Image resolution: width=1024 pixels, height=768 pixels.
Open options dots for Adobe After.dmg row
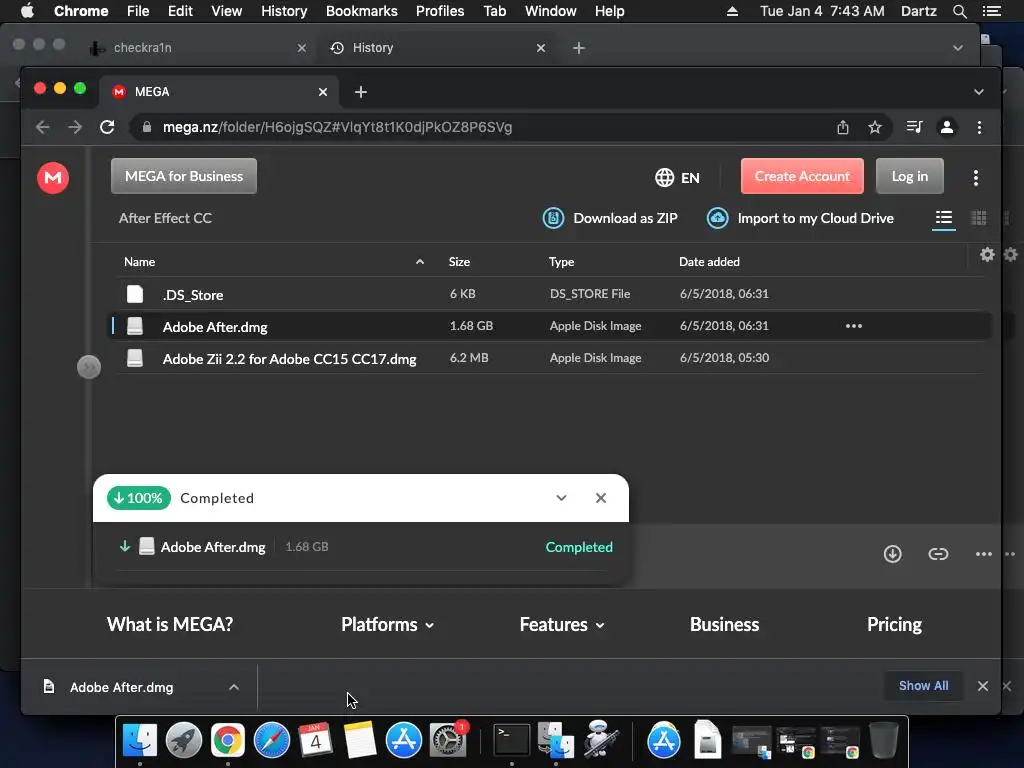coord(854,326)
